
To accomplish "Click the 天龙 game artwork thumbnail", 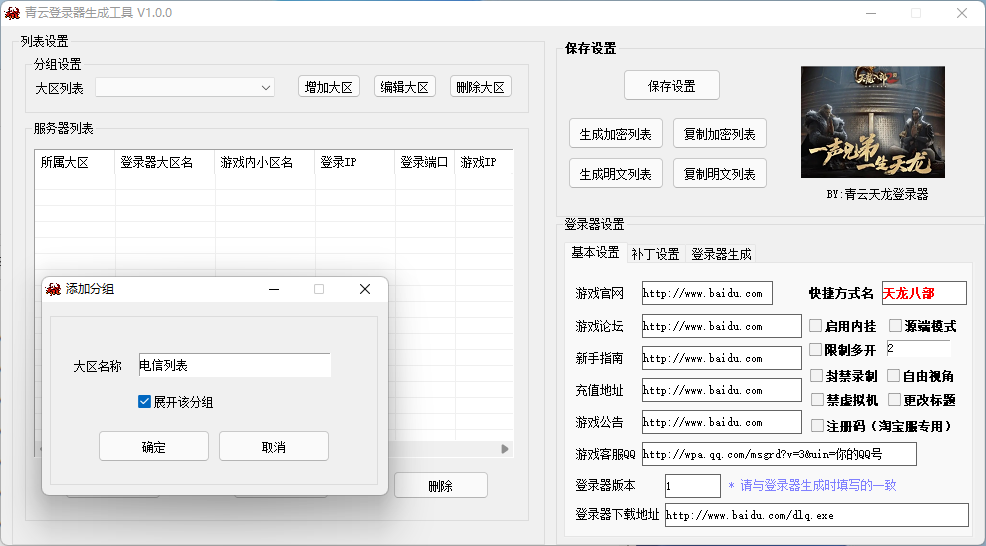I will click(x=872, y=122).
